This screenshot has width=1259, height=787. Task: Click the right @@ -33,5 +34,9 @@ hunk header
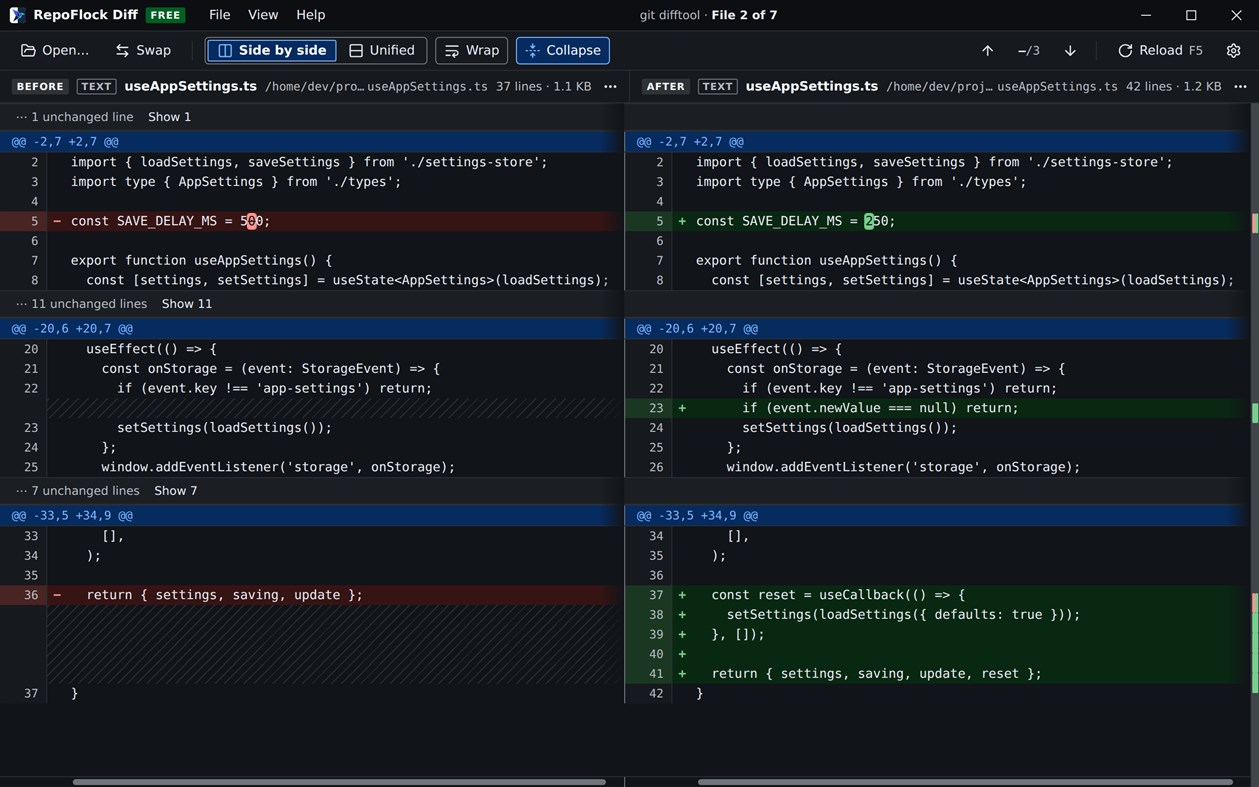point(938,515)
